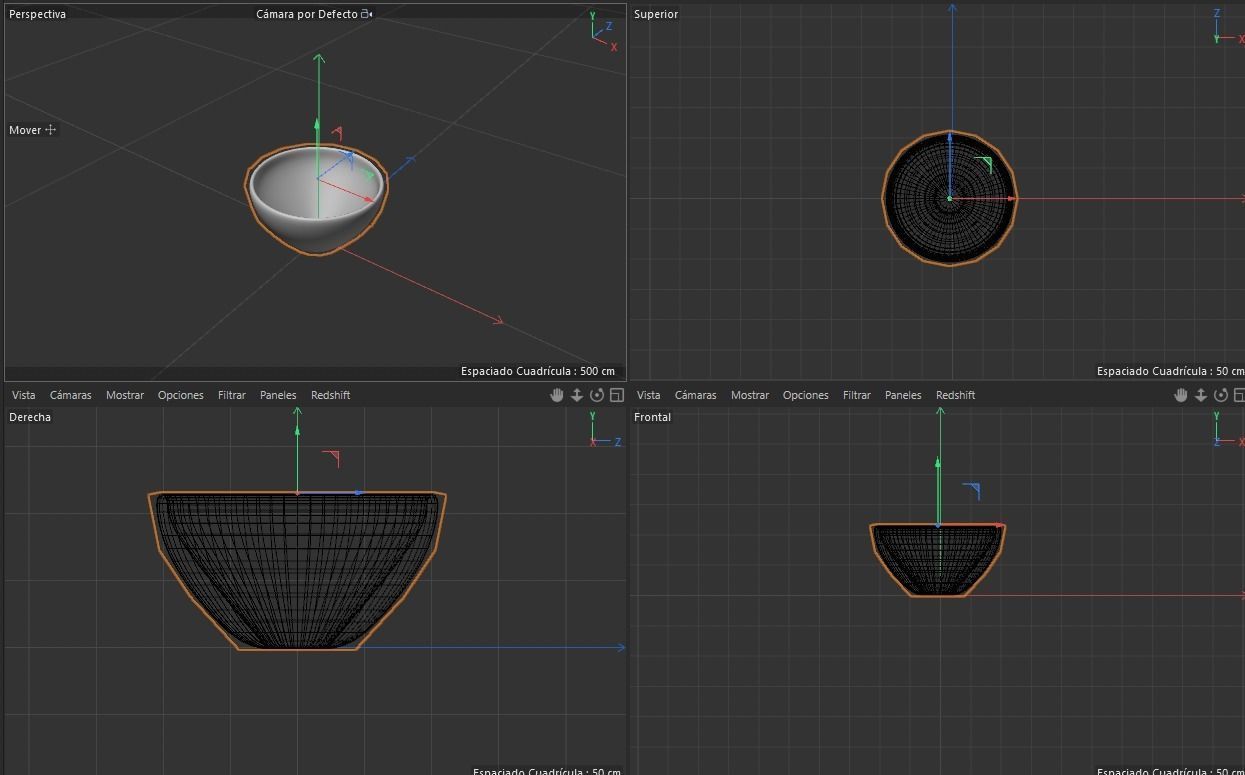Click the XYZ orientation gizmo in the Perspectiva view
Image resolution: width=1245 pixels, height=775 pixels.
[x=603, y=31]
